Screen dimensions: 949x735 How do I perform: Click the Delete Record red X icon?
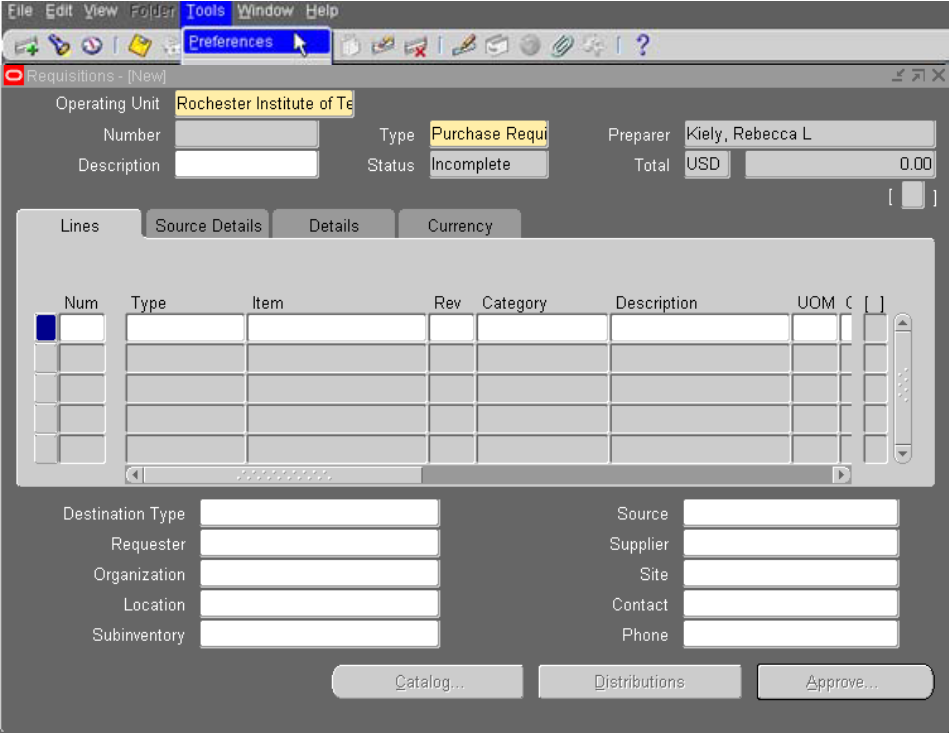pos(416,46)
